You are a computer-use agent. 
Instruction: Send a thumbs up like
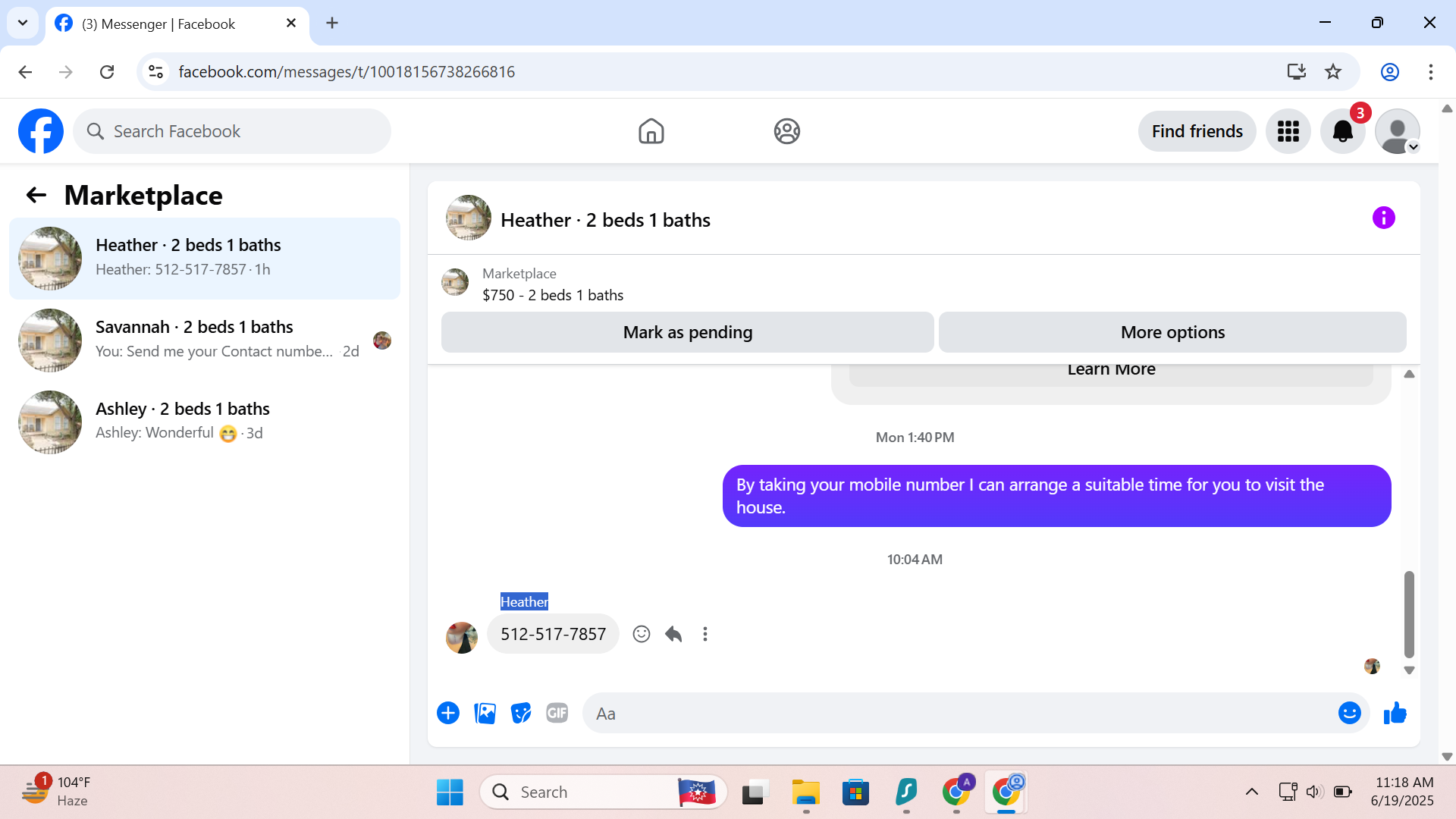(x=1395, y=714)
